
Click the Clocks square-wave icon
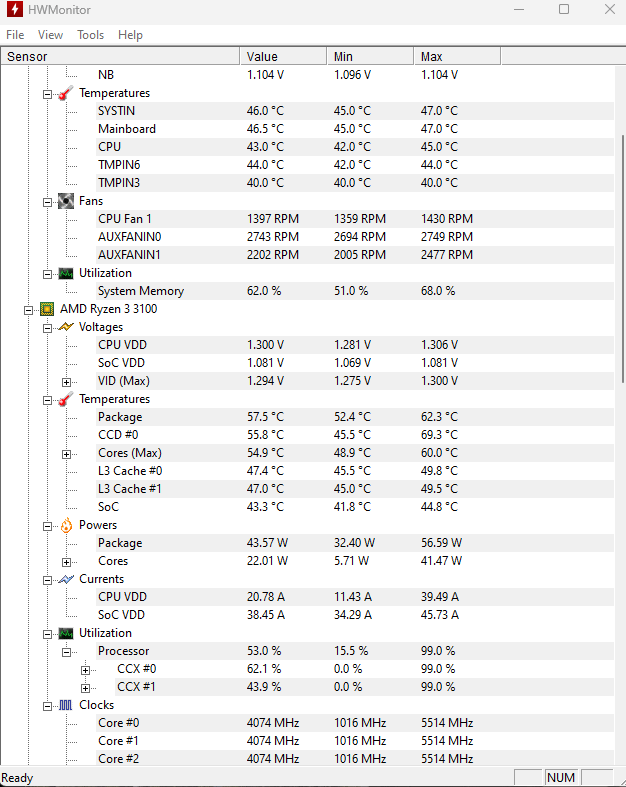[66, 705]
